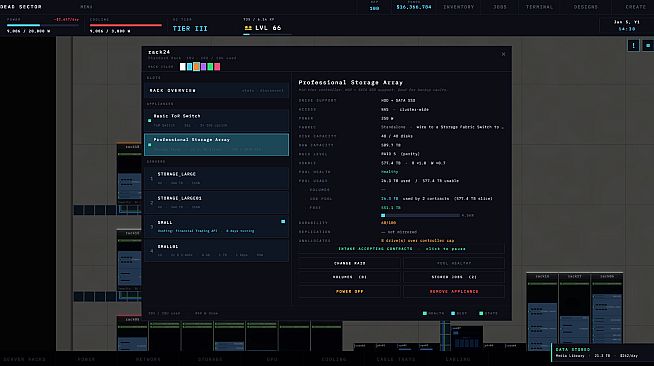Expand the STORAGE_LARGE server entry
The image size is (654, 366).
click(216, 178)
